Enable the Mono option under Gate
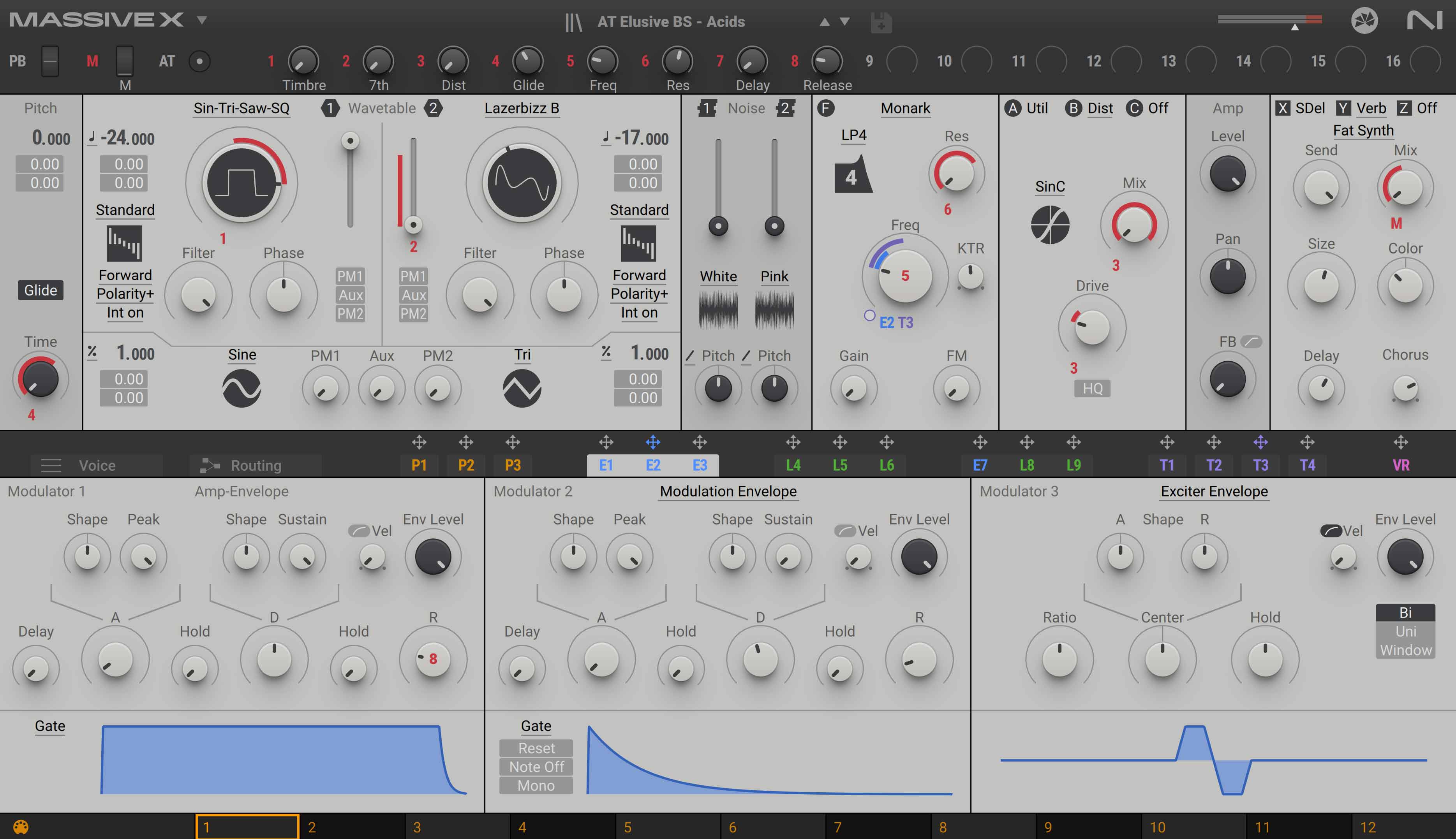The height and width of the screenshot is (839, 1456). pos(536,785)
